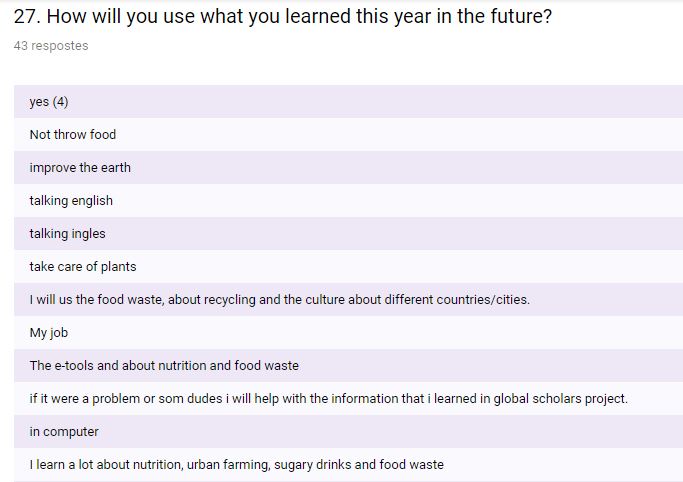This screenshot has height=482, width=683.
Task: Click the "My job" response row
Action: coord(48,333)
